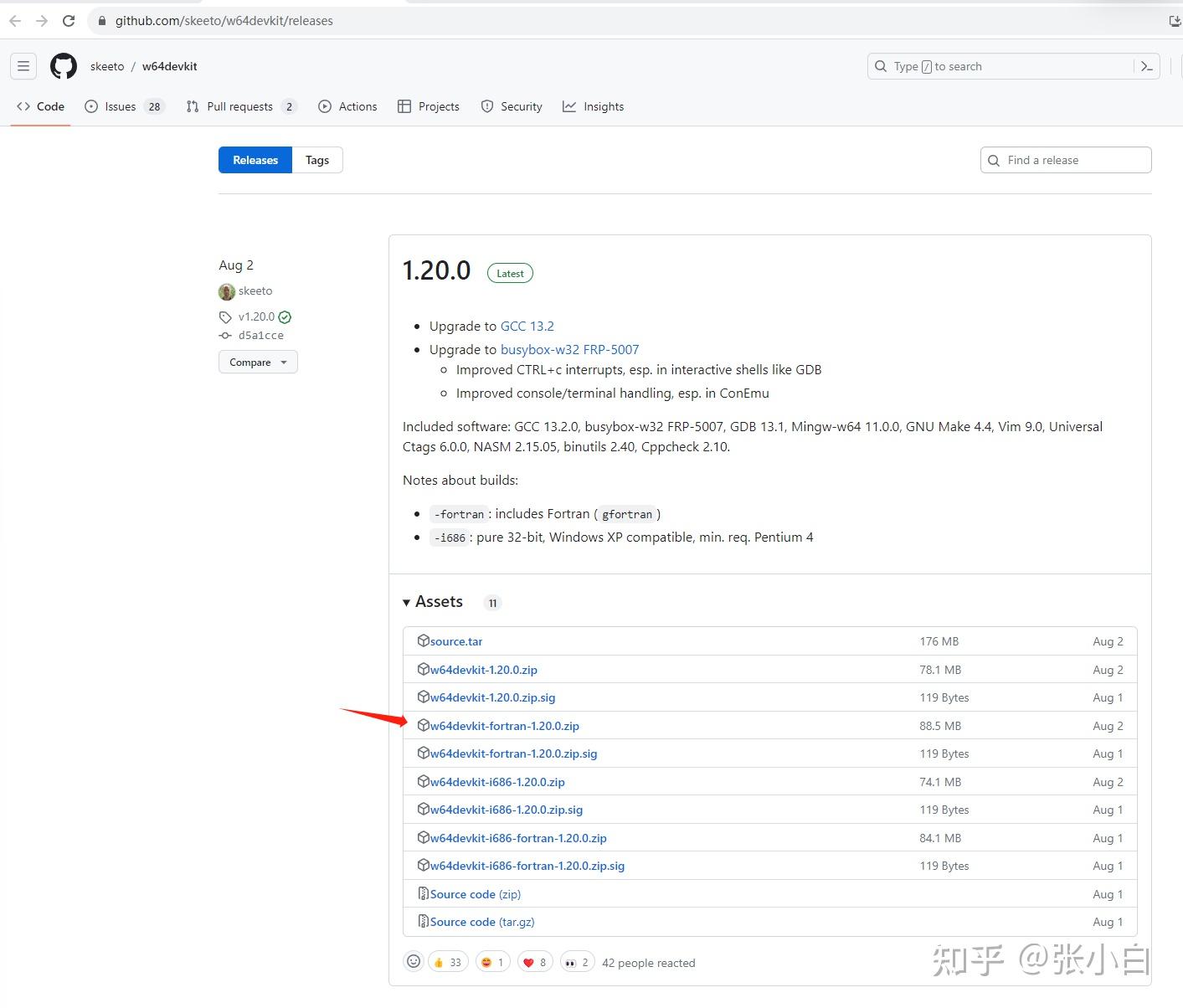Refresh the page in the browser

tap(69, 21)
